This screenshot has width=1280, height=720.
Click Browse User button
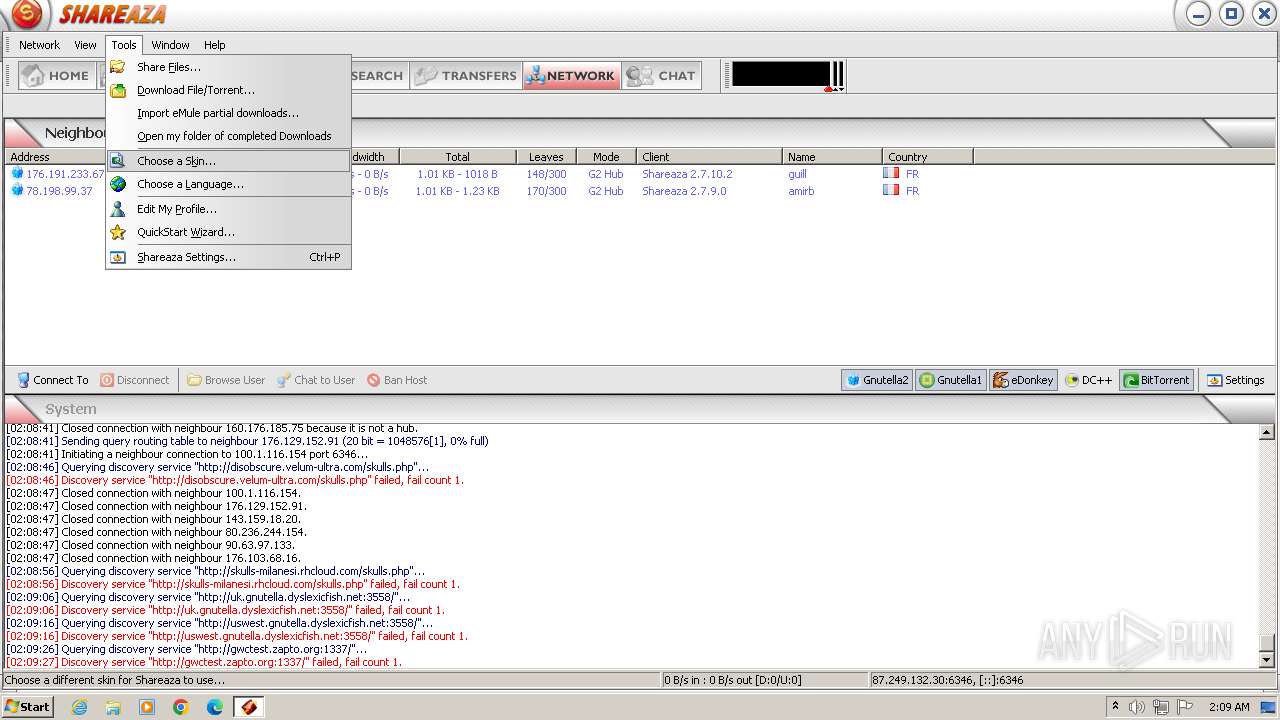click(226, 380)
